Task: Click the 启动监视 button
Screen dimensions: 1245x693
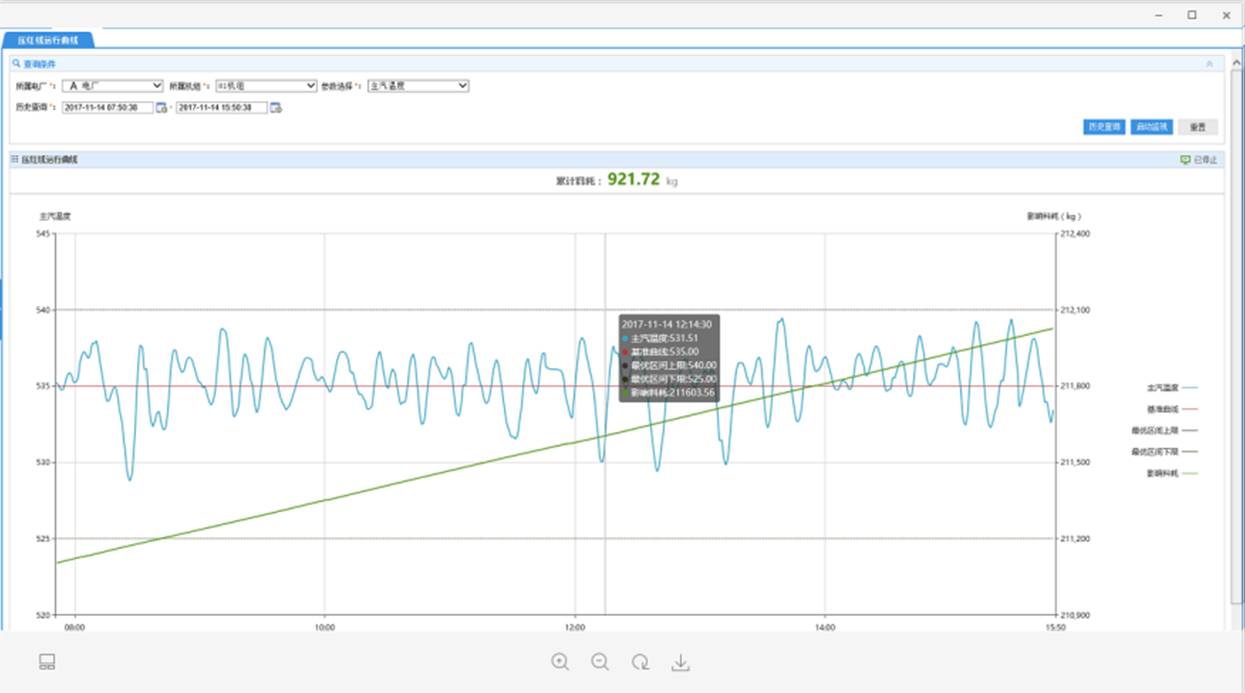Action: click(x=1151, y=127)
